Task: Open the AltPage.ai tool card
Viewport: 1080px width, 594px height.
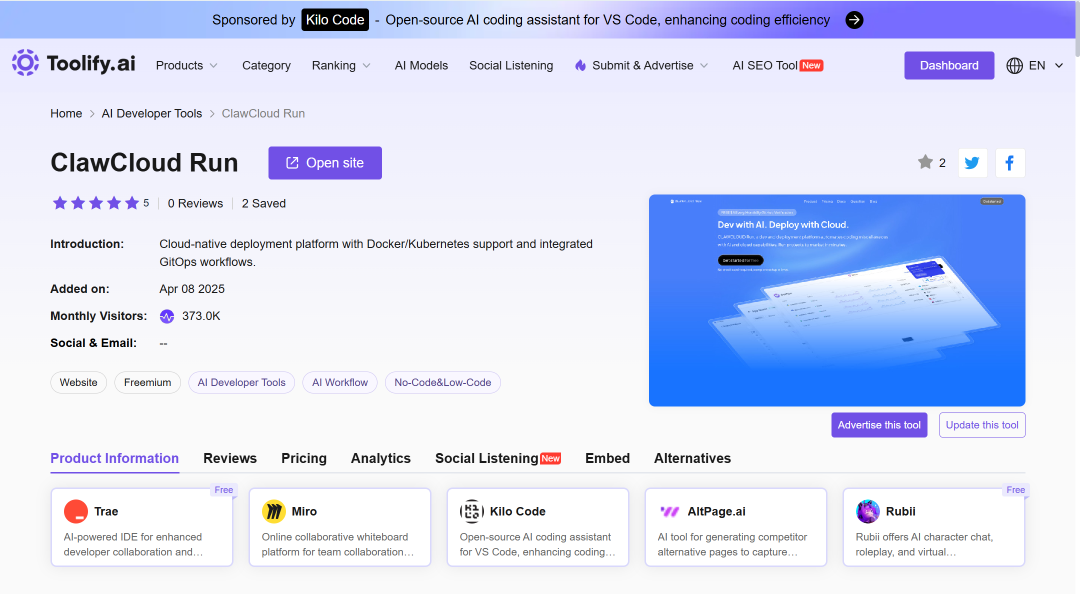Action: 736,527
